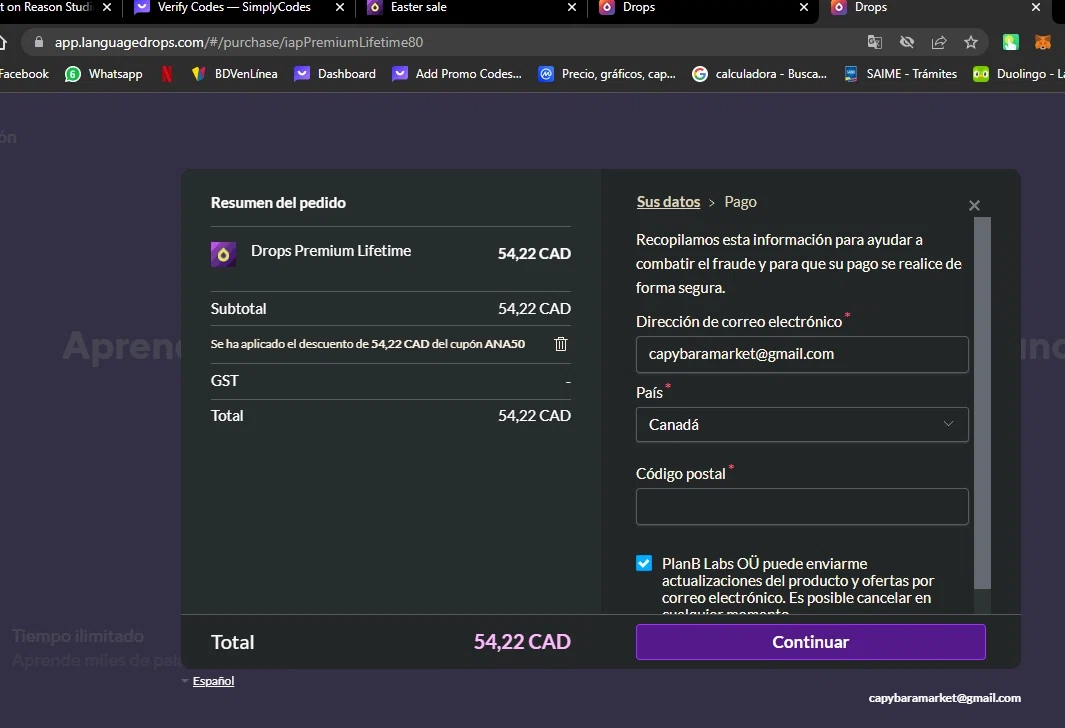Close the checkout dialog with X
The width and height of the screenshot is (1065, 728).
[x=974, y=205]
